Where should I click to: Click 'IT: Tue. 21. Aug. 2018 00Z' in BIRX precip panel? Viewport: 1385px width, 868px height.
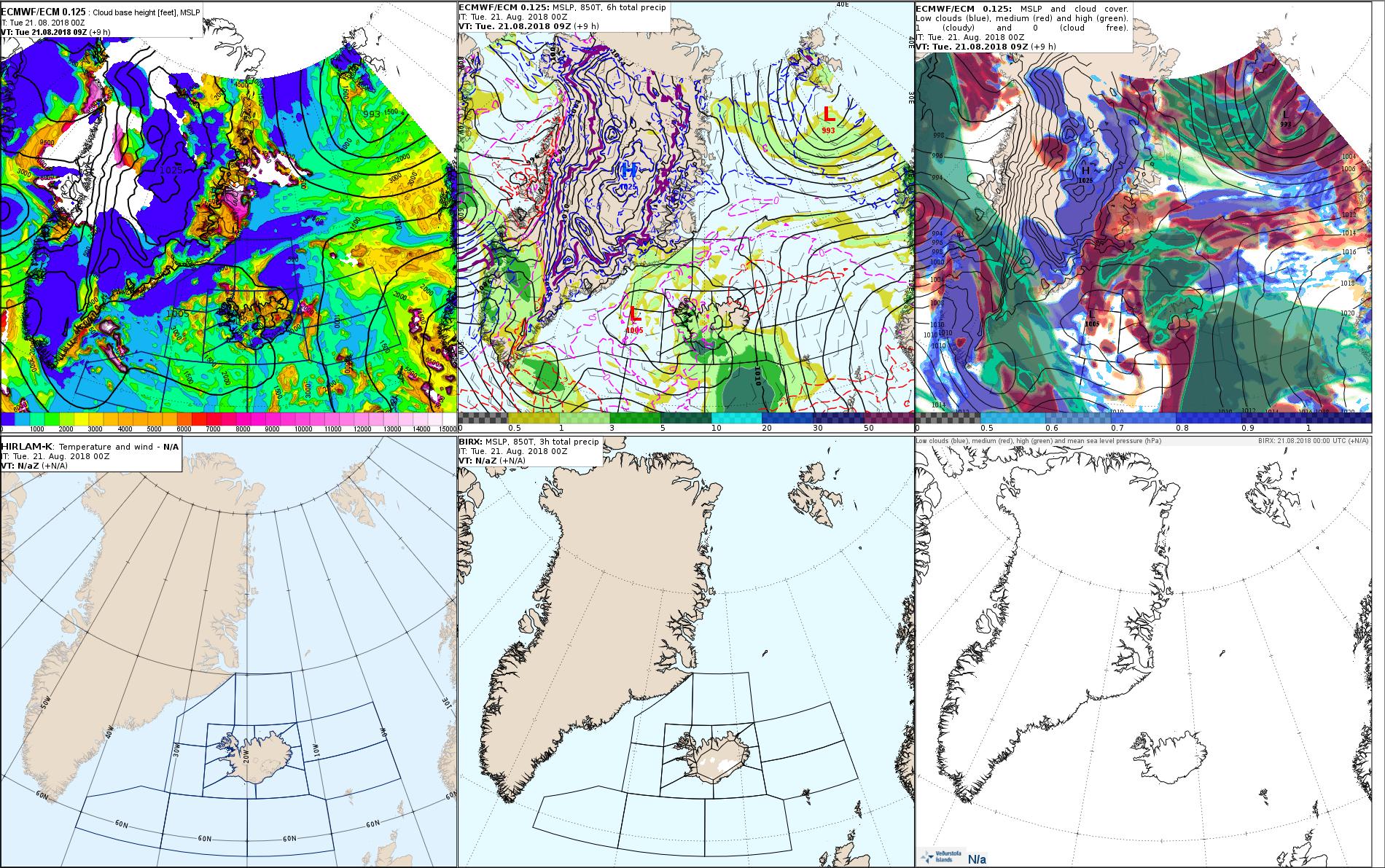point(513,451)
